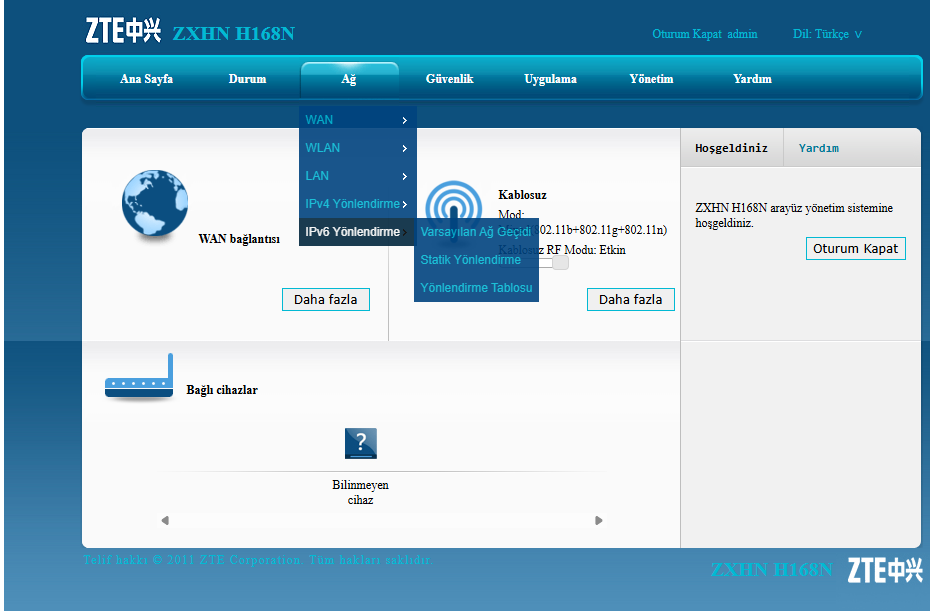Click the ZTE logo at top left
Viewport: 930px width, 611px height.
tap(123, 30)
